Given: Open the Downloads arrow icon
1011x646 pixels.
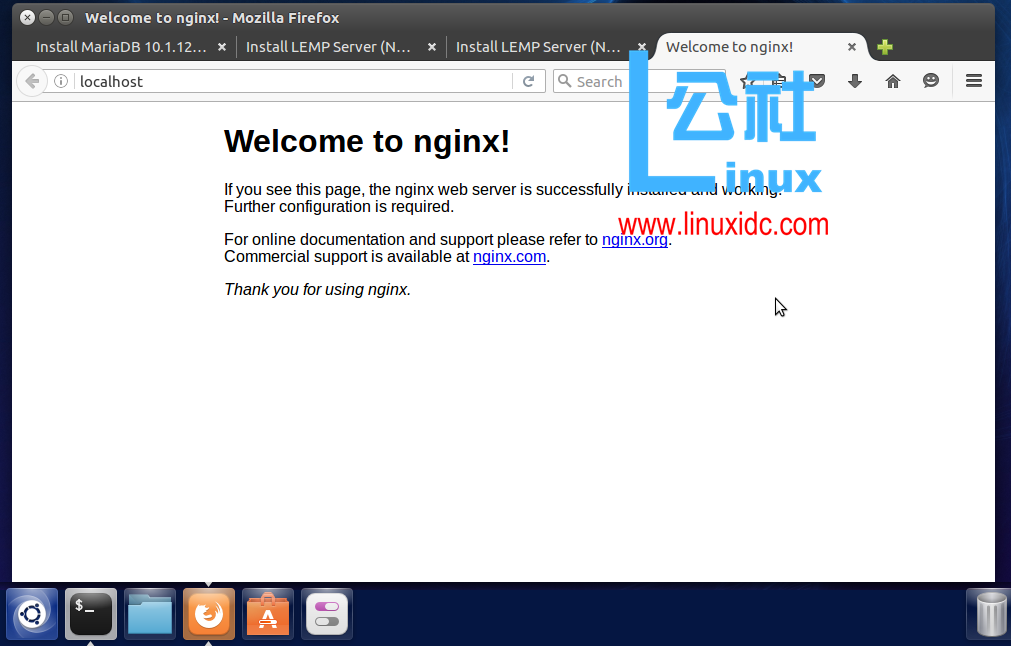Looking at the screenshot, I should 854,81.
